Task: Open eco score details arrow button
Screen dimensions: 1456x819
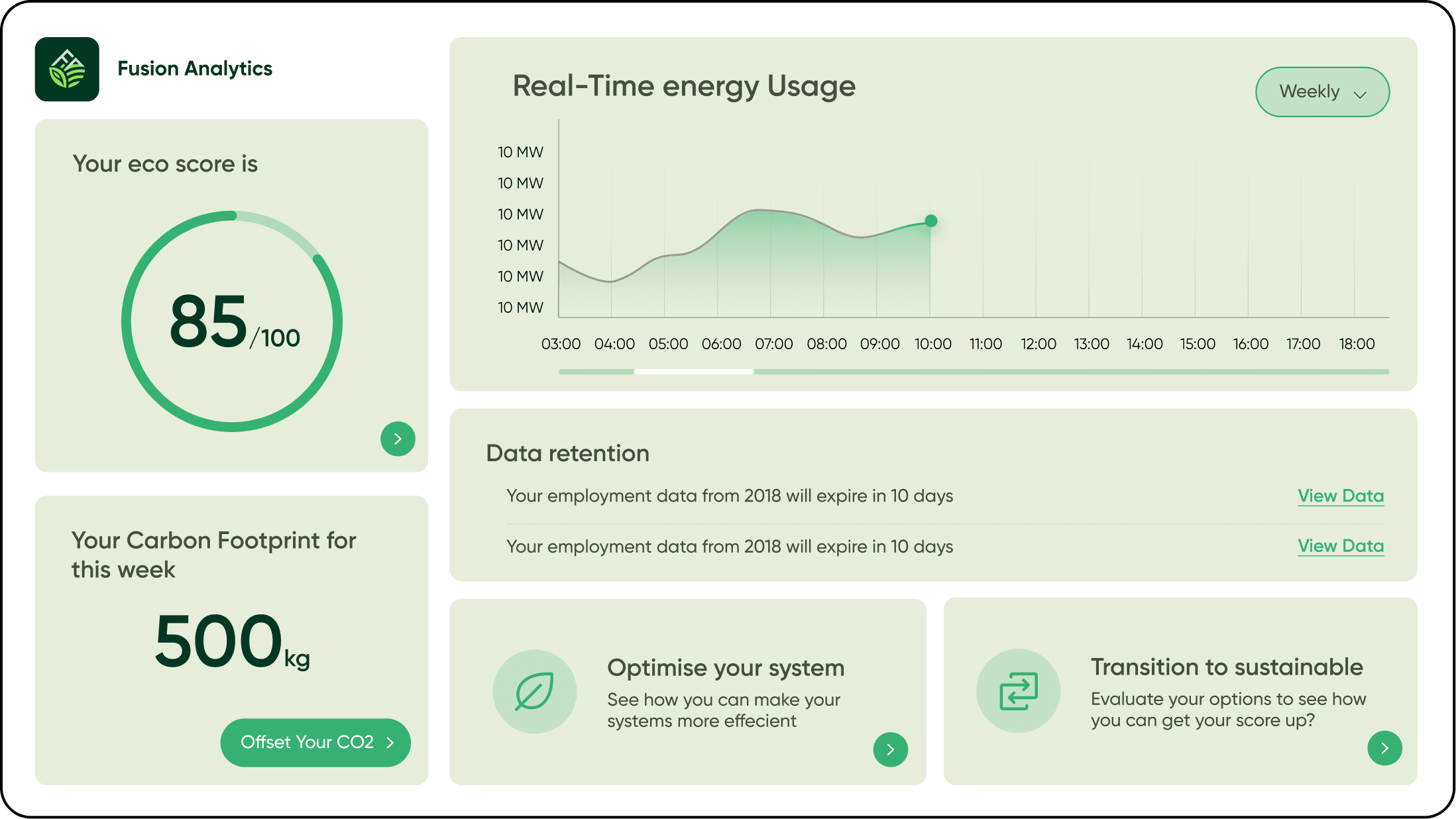Action: 398,439
